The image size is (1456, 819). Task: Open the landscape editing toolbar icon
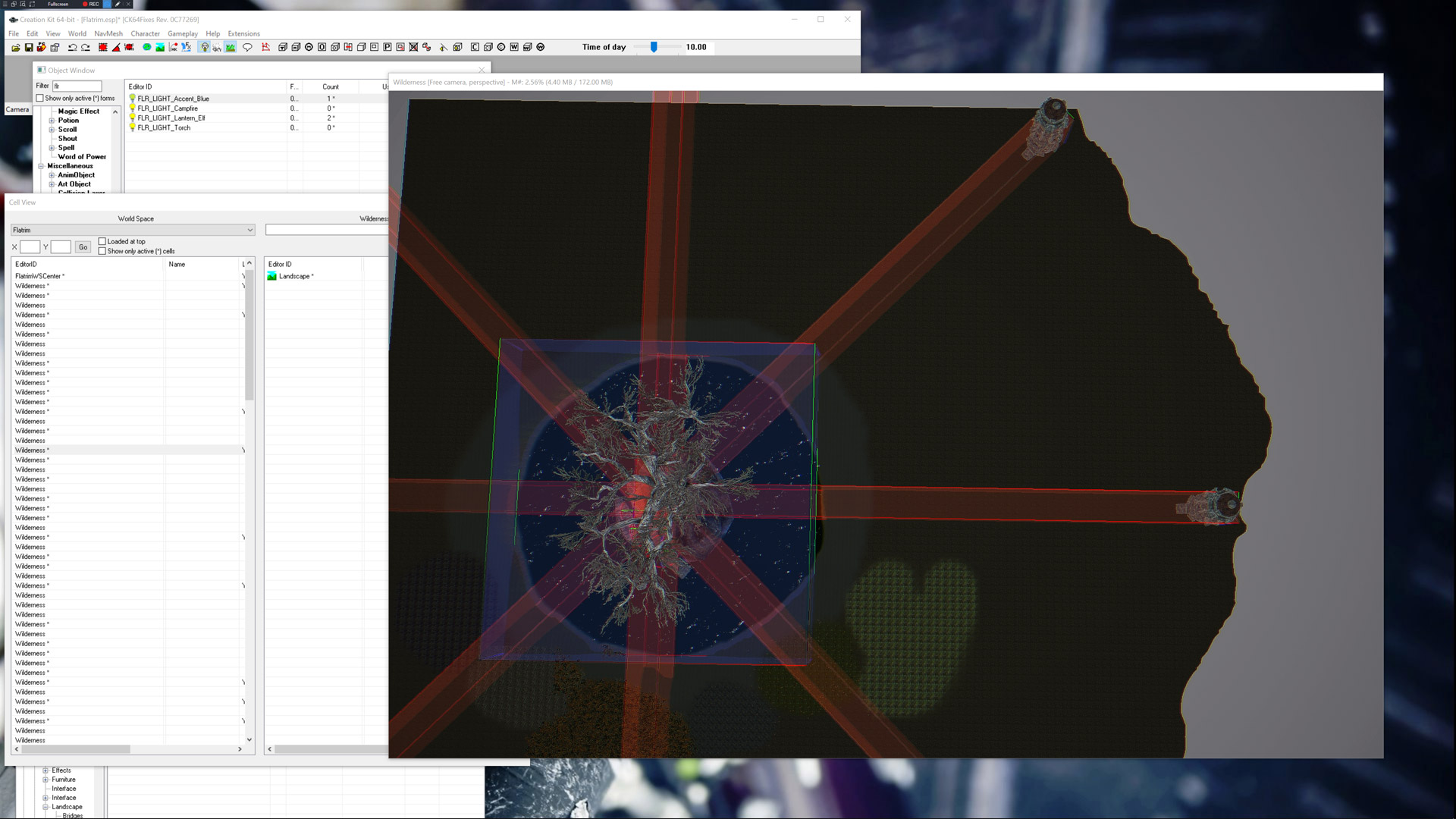pyautogui.click(x=160, y=47)
